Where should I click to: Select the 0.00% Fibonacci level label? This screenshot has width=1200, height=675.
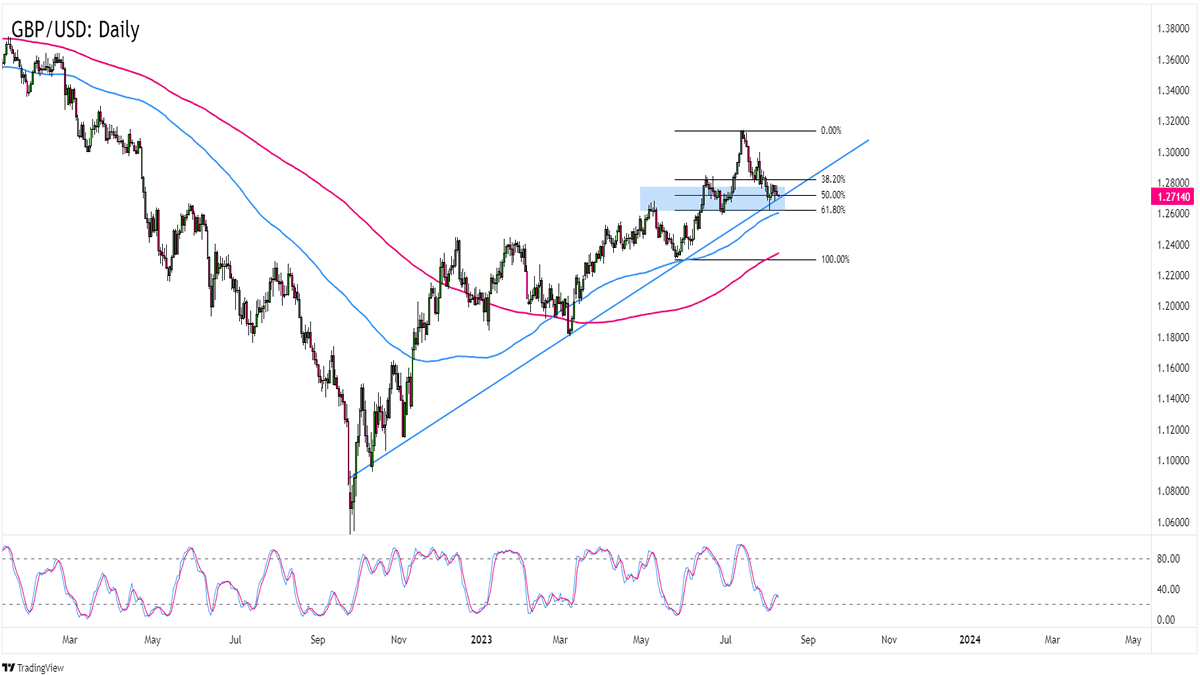pyautogui.click(x=830, y=131)
